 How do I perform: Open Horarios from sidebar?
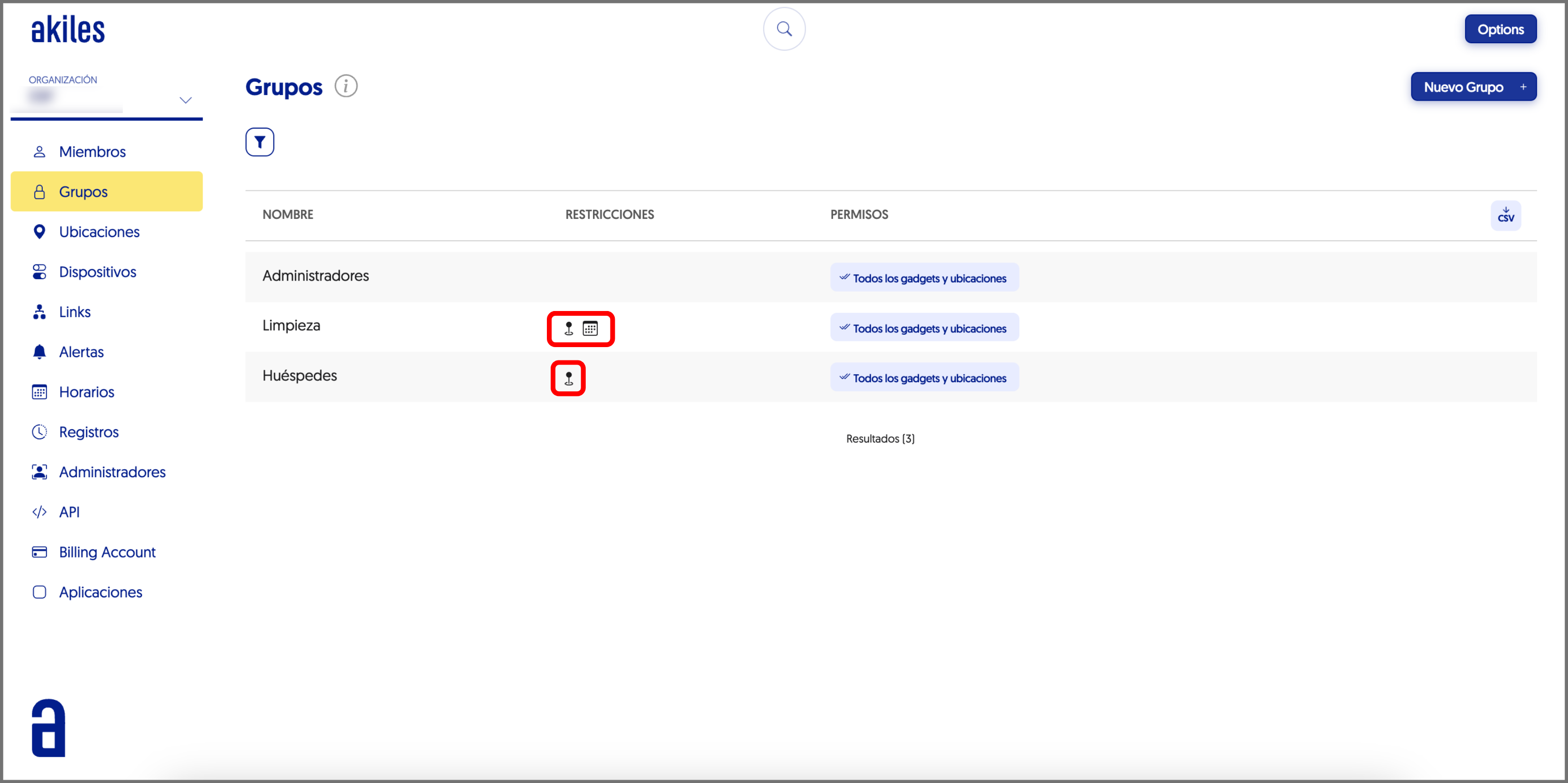pos(86,391)
